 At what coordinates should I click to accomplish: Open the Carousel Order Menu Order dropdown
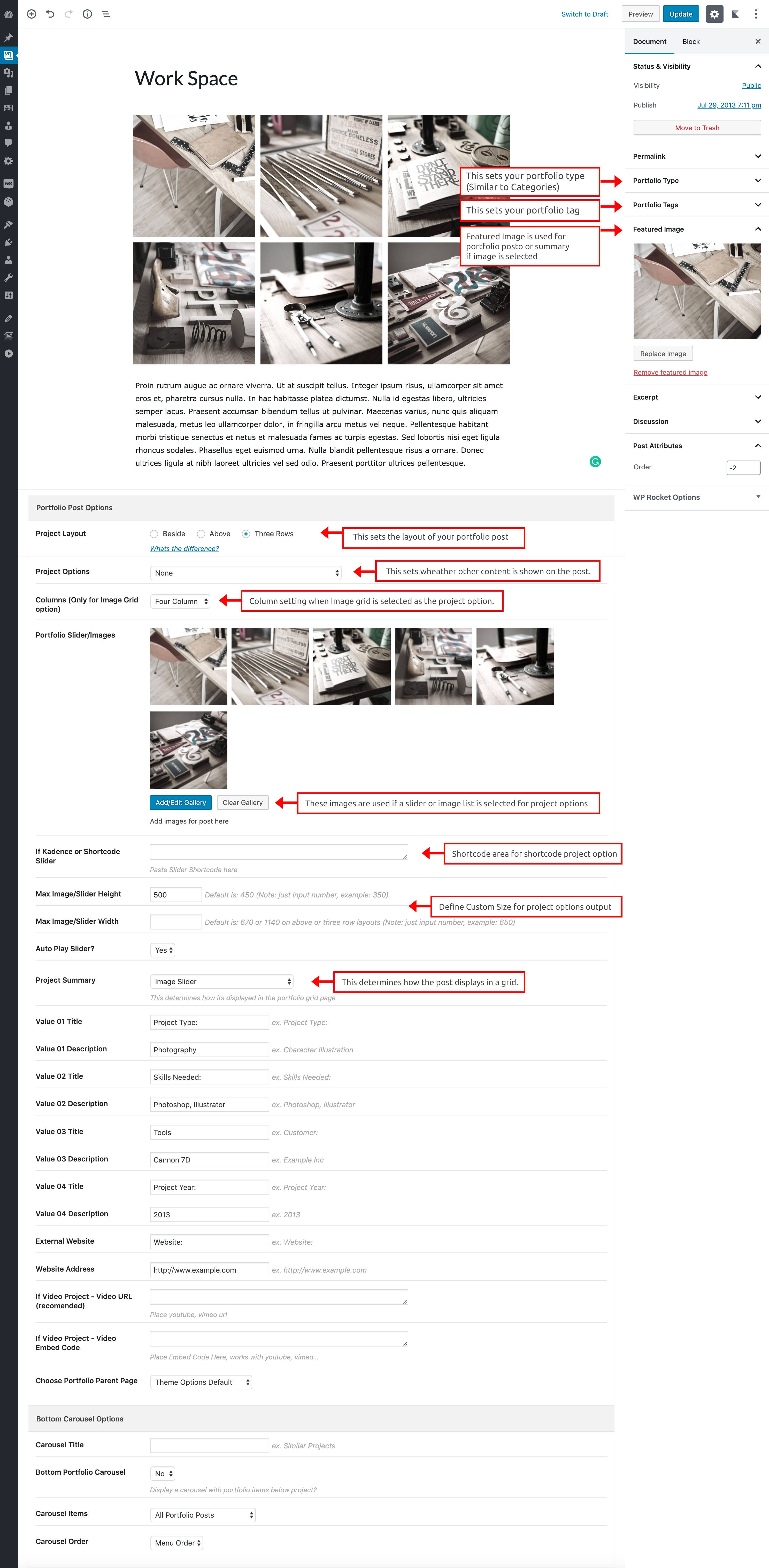(176, 1542)
